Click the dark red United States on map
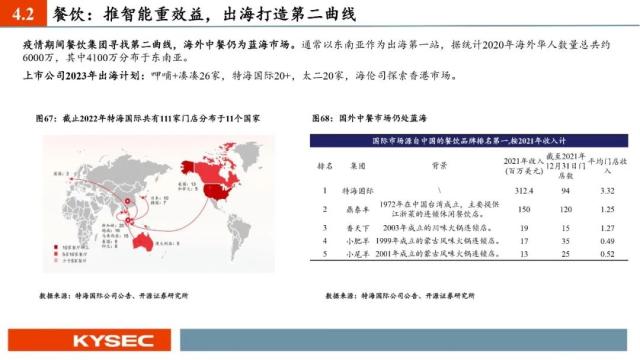 pyautogui.click(x=218, y=192)
